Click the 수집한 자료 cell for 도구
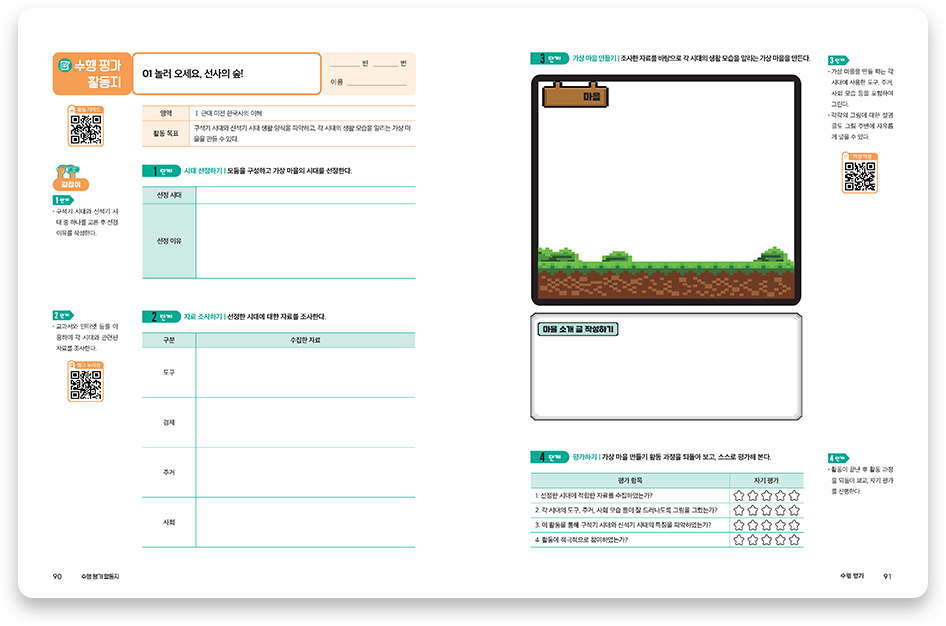Image resolution: width=946 pixels, height=626 pixels. coord(305,373)
